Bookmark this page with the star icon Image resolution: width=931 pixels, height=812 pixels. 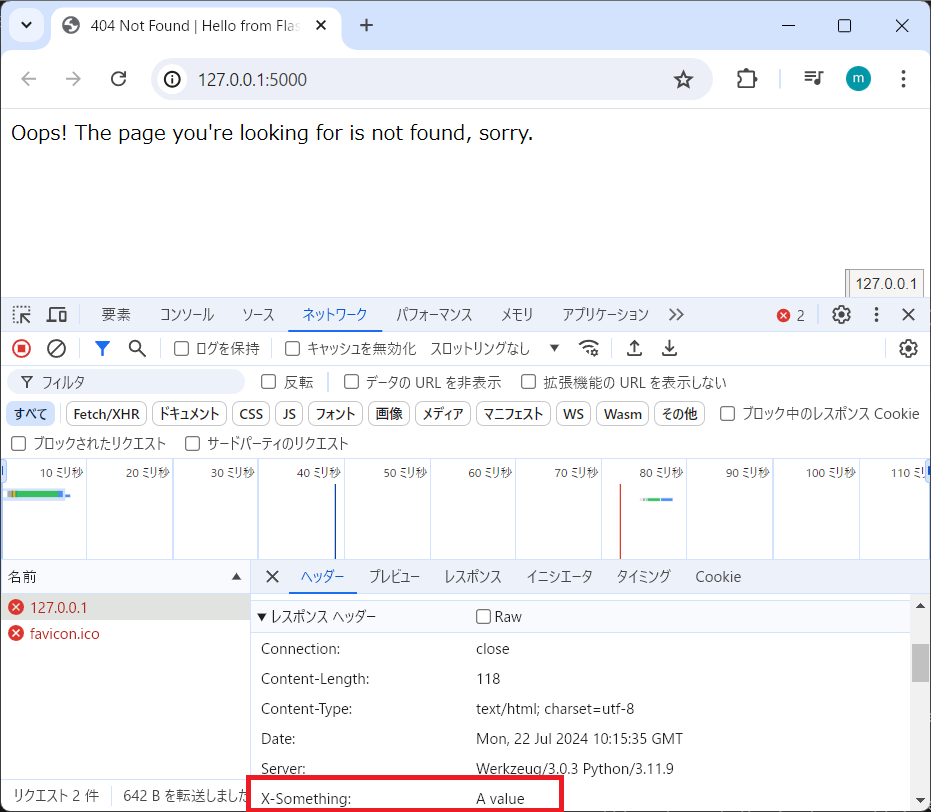pyautogui.click(x=683, y=79)
